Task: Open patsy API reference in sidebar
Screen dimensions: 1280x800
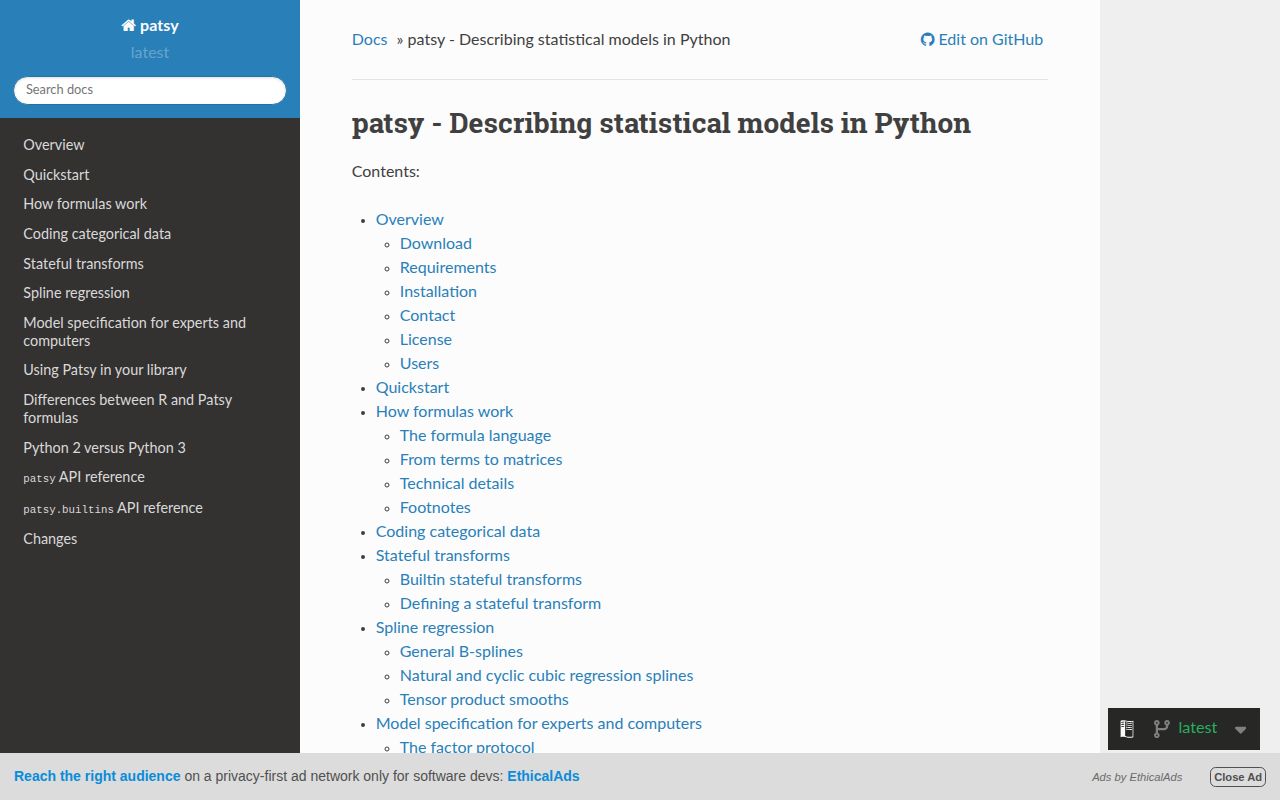Action: (150, 477)
